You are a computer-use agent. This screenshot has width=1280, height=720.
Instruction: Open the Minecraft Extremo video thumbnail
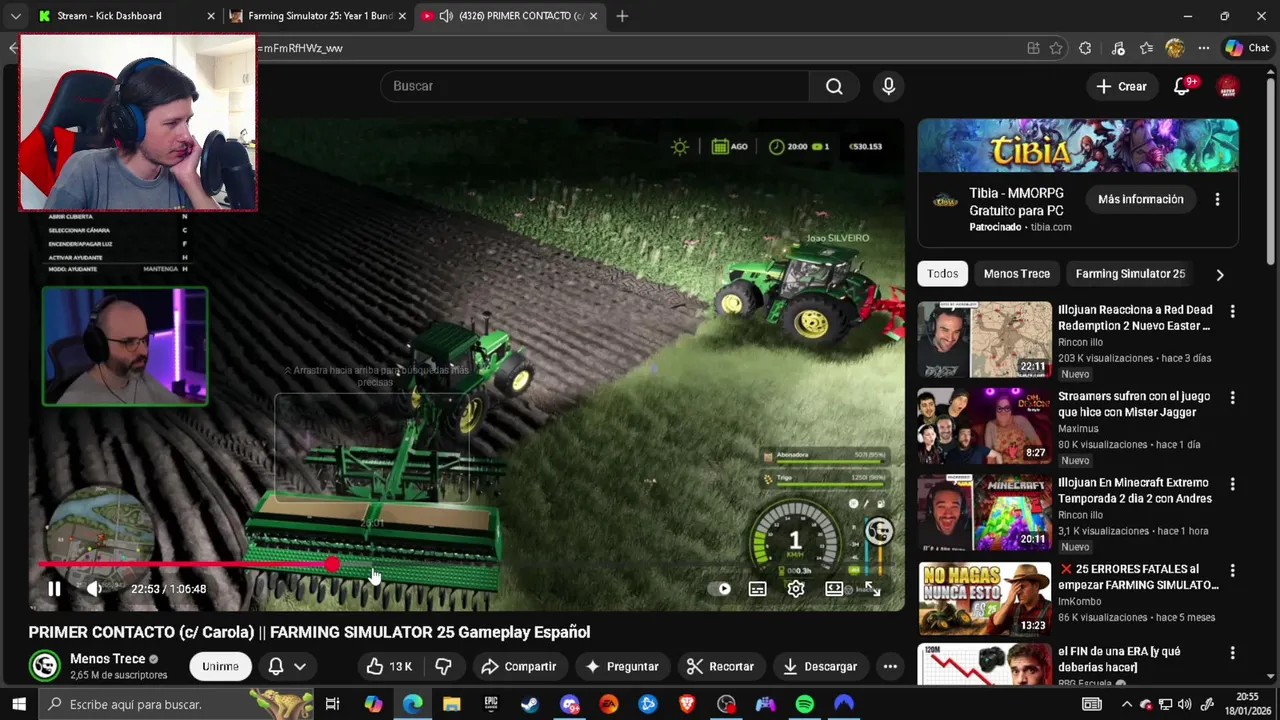click(985, 511)
